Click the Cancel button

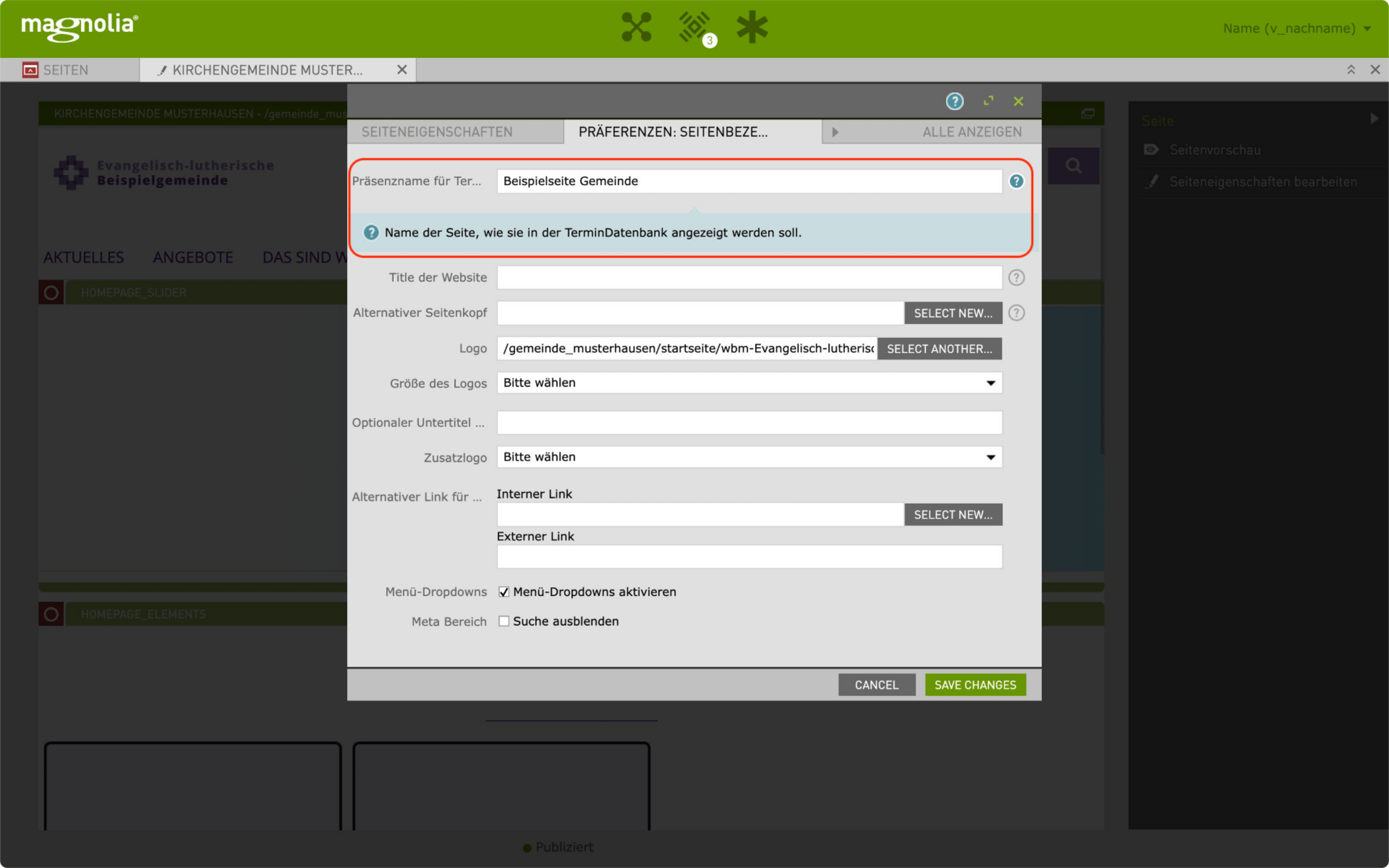(876, 685)
